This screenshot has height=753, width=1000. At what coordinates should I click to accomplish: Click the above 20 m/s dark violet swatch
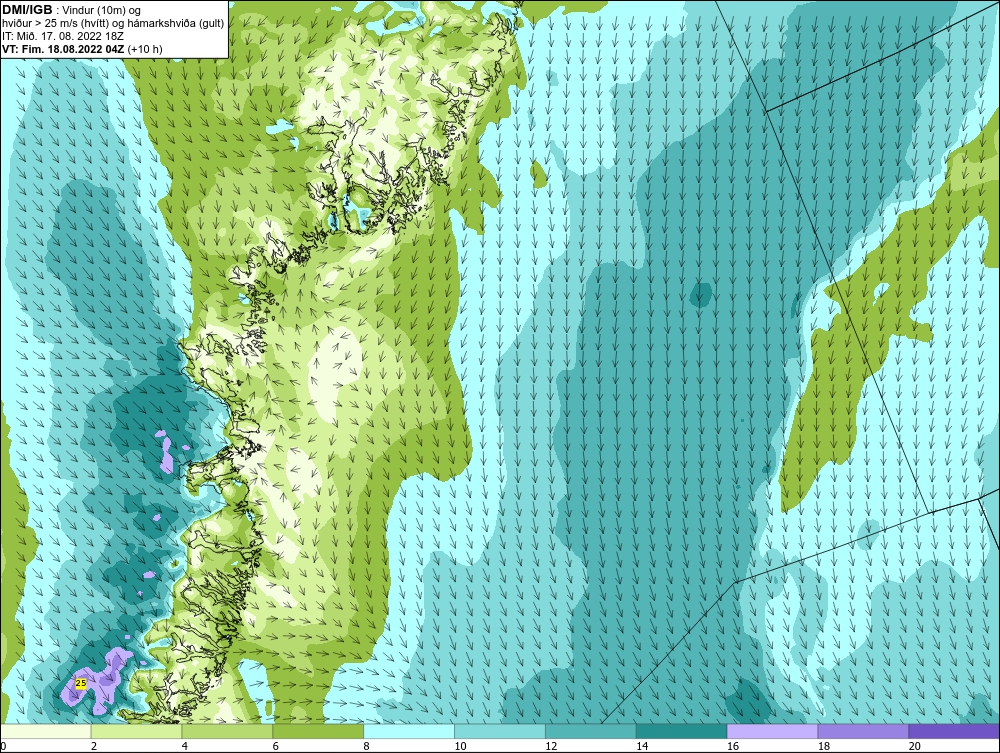(954, 731)
